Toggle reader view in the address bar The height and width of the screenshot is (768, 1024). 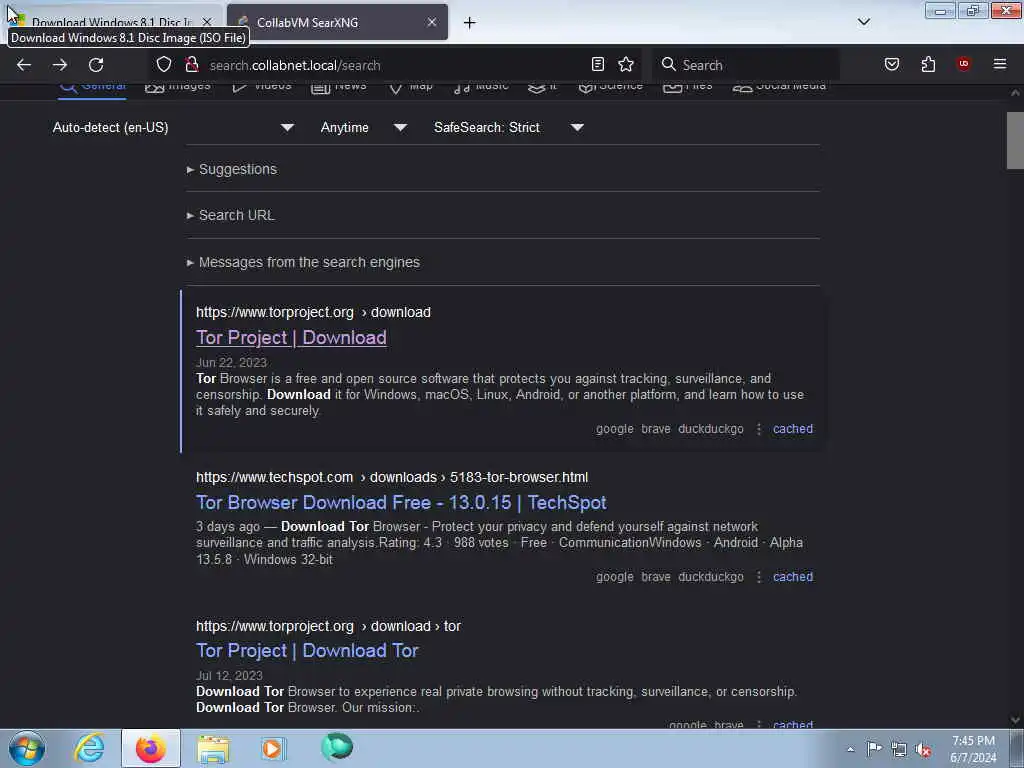click(598, 64)
